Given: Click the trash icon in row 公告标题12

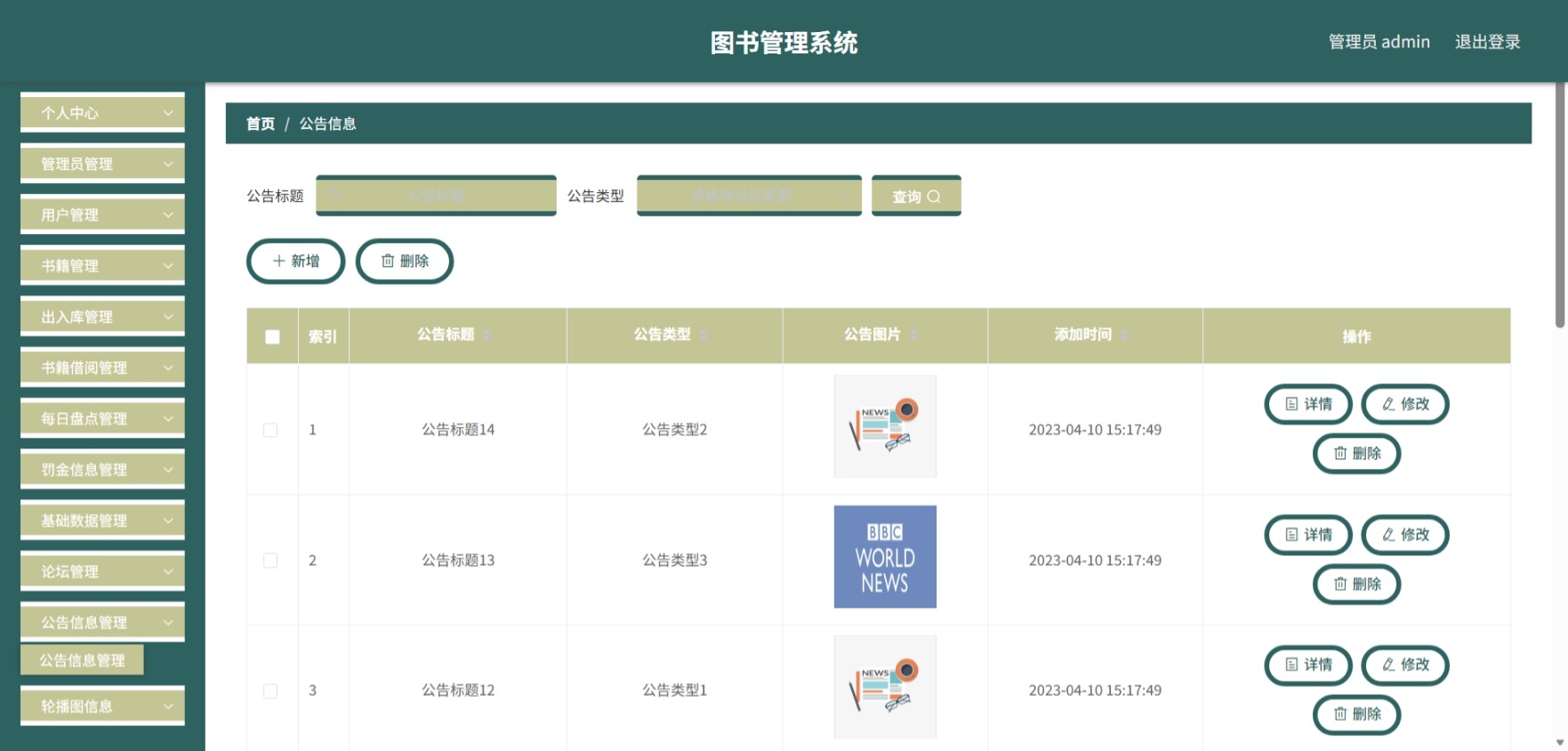Looking at the screenshot, I should 1340,715.
